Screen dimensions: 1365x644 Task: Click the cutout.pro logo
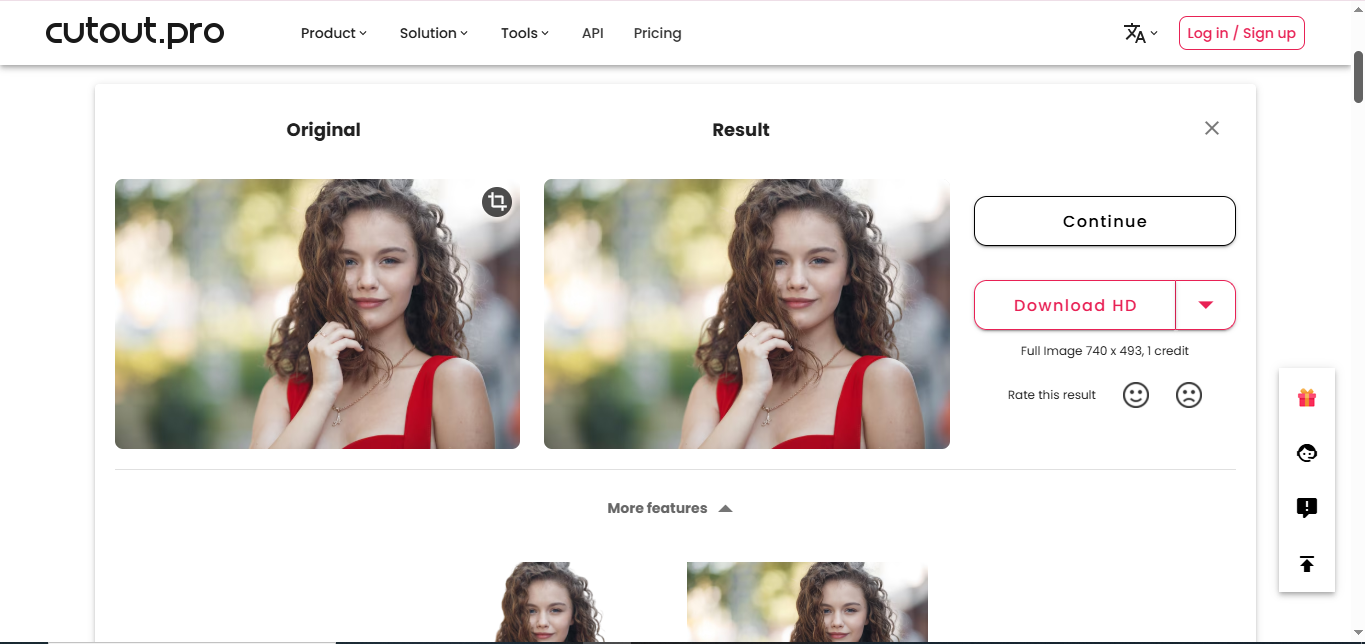135,32
